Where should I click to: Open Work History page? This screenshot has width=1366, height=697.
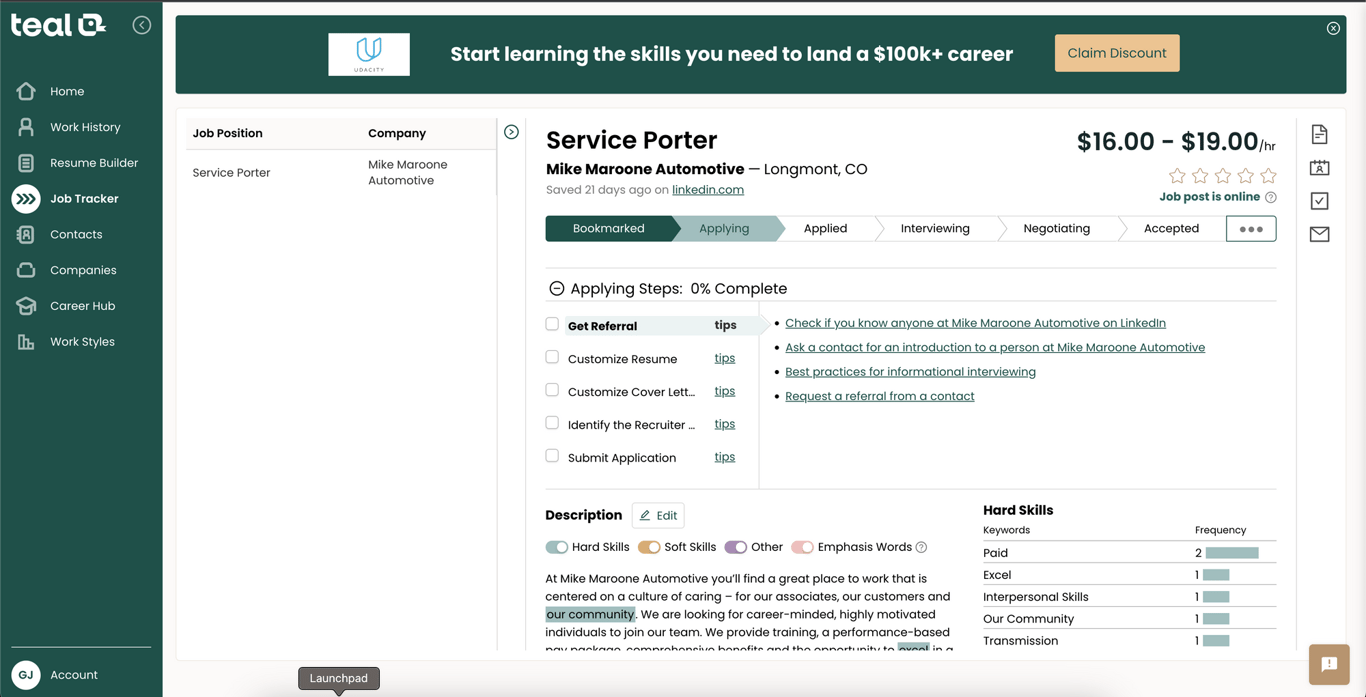85,127
